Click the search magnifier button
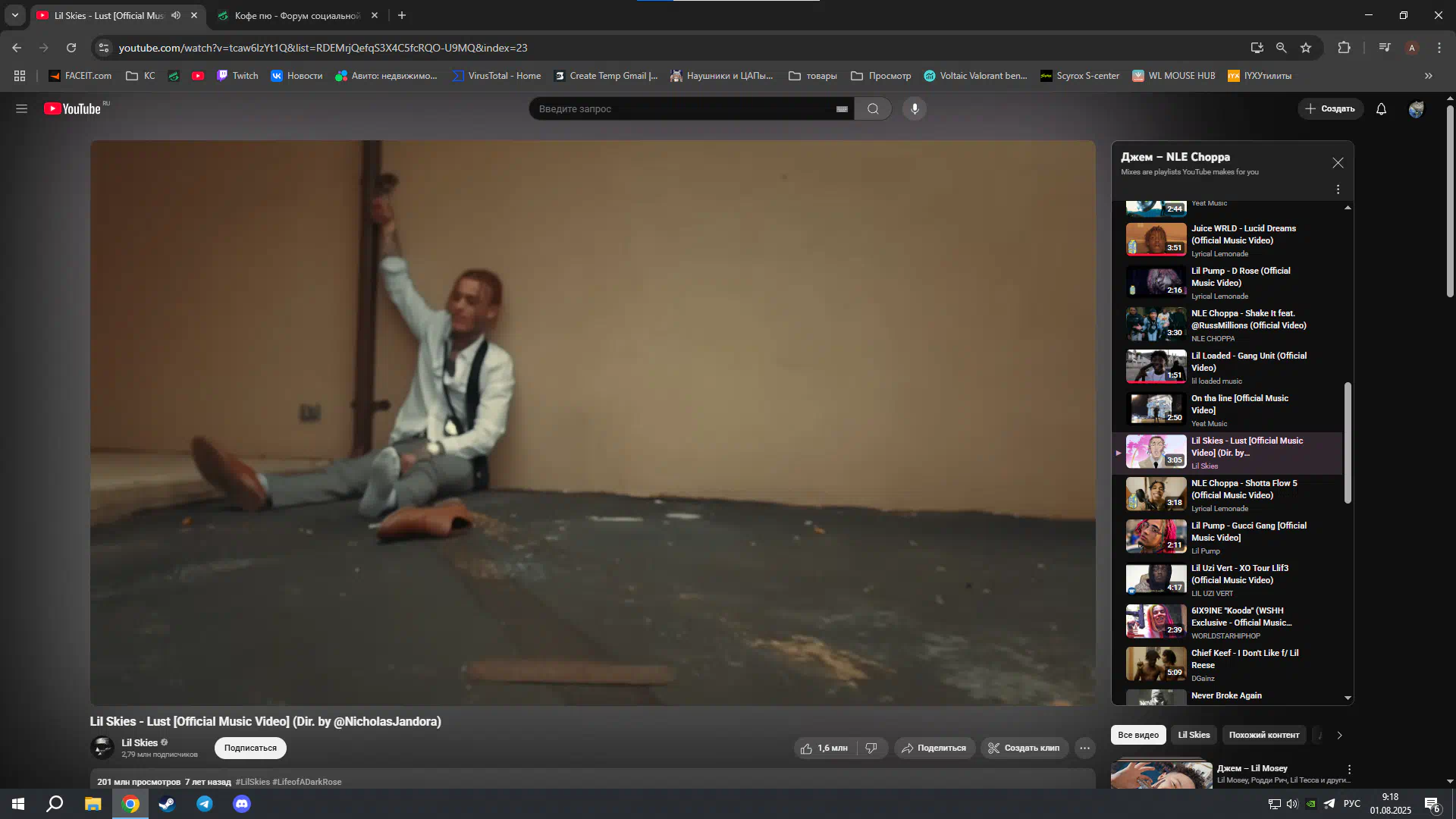Viewport: 1456px width, 819px height. coord(873,109)
